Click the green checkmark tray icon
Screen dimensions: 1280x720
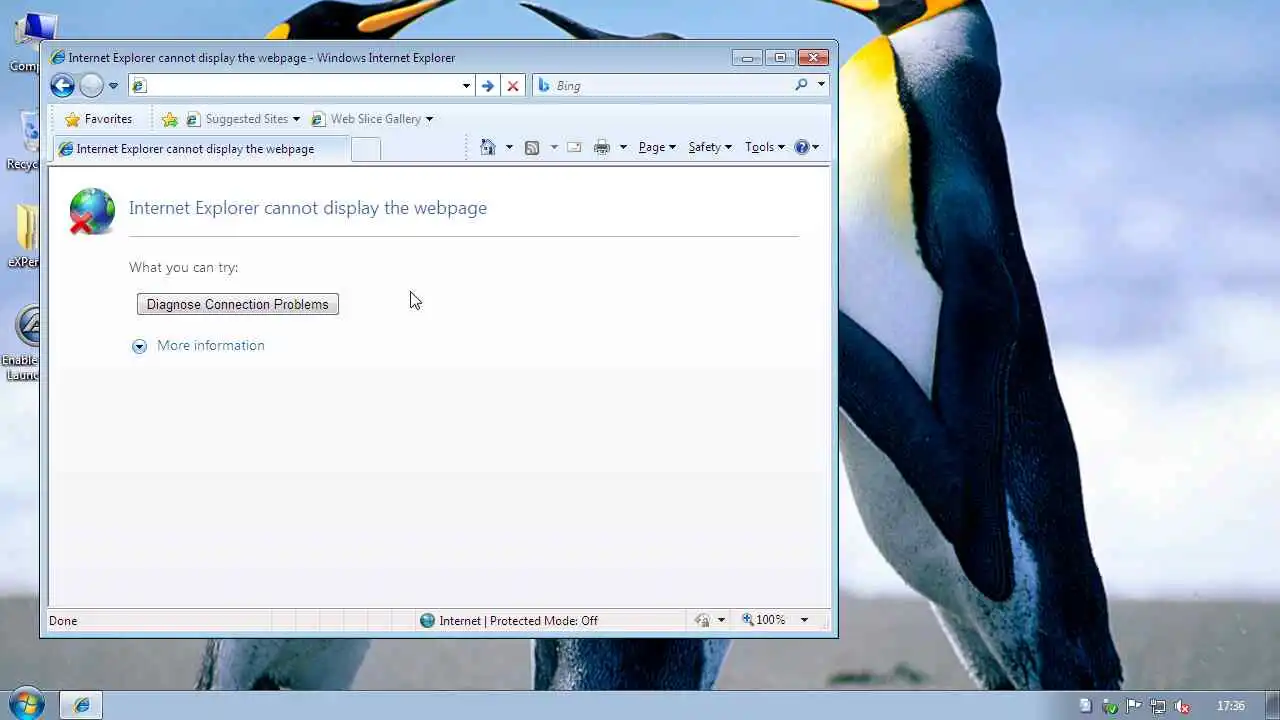pyautogui.click(x=1110, y=706)
